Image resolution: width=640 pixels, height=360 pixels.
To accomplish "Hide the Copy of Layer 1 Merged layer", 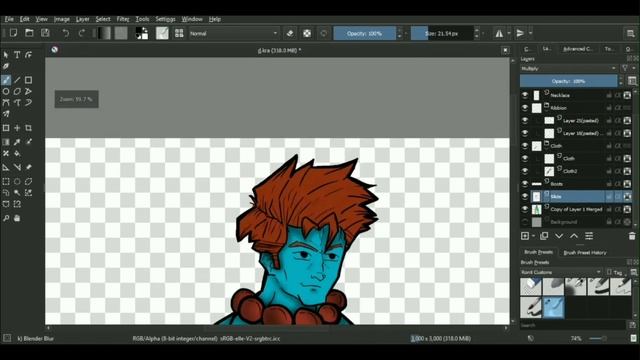I will pyautogui.click(x=525, y=209).
